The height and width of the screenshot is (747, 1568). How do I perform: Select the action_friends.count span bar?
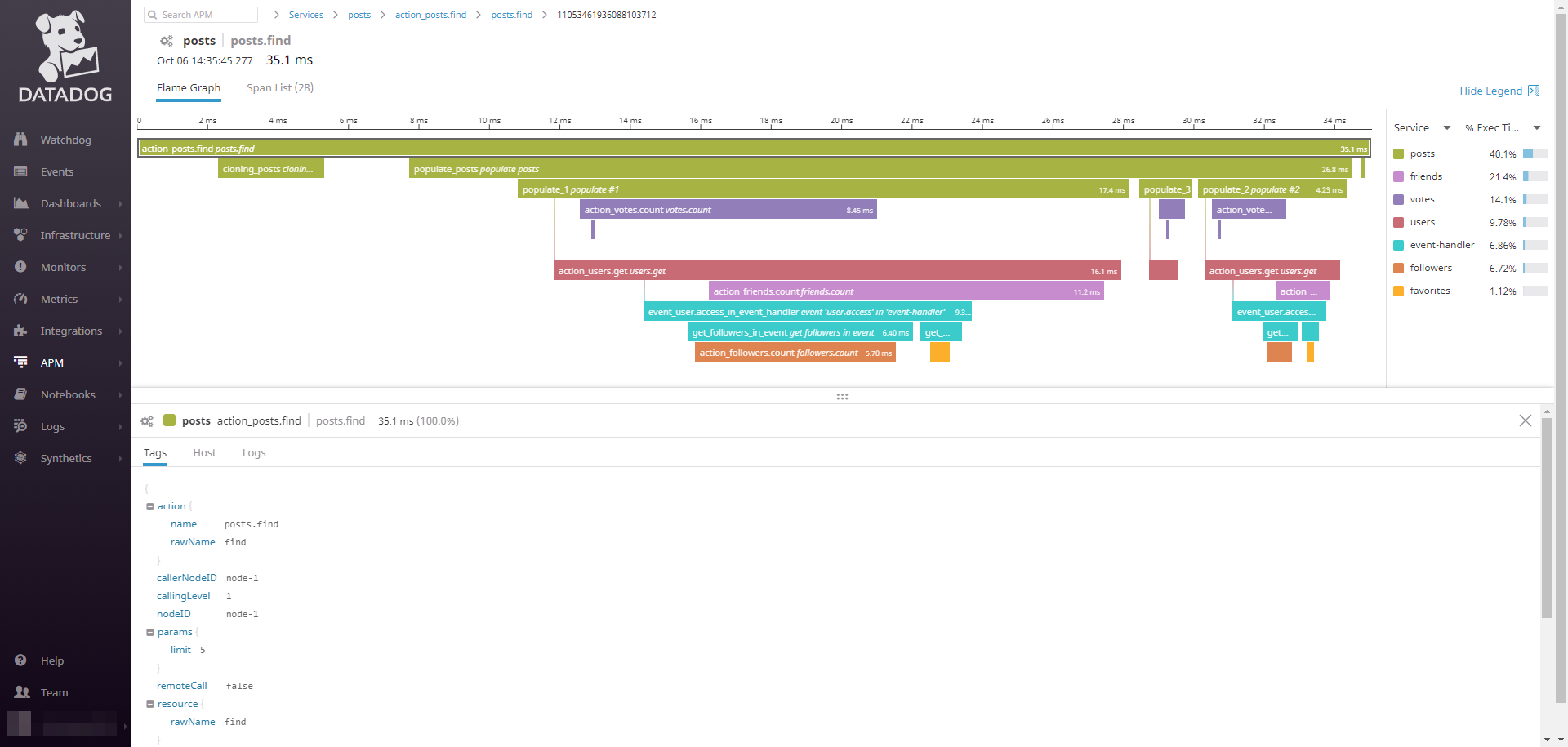click(906, 291)
